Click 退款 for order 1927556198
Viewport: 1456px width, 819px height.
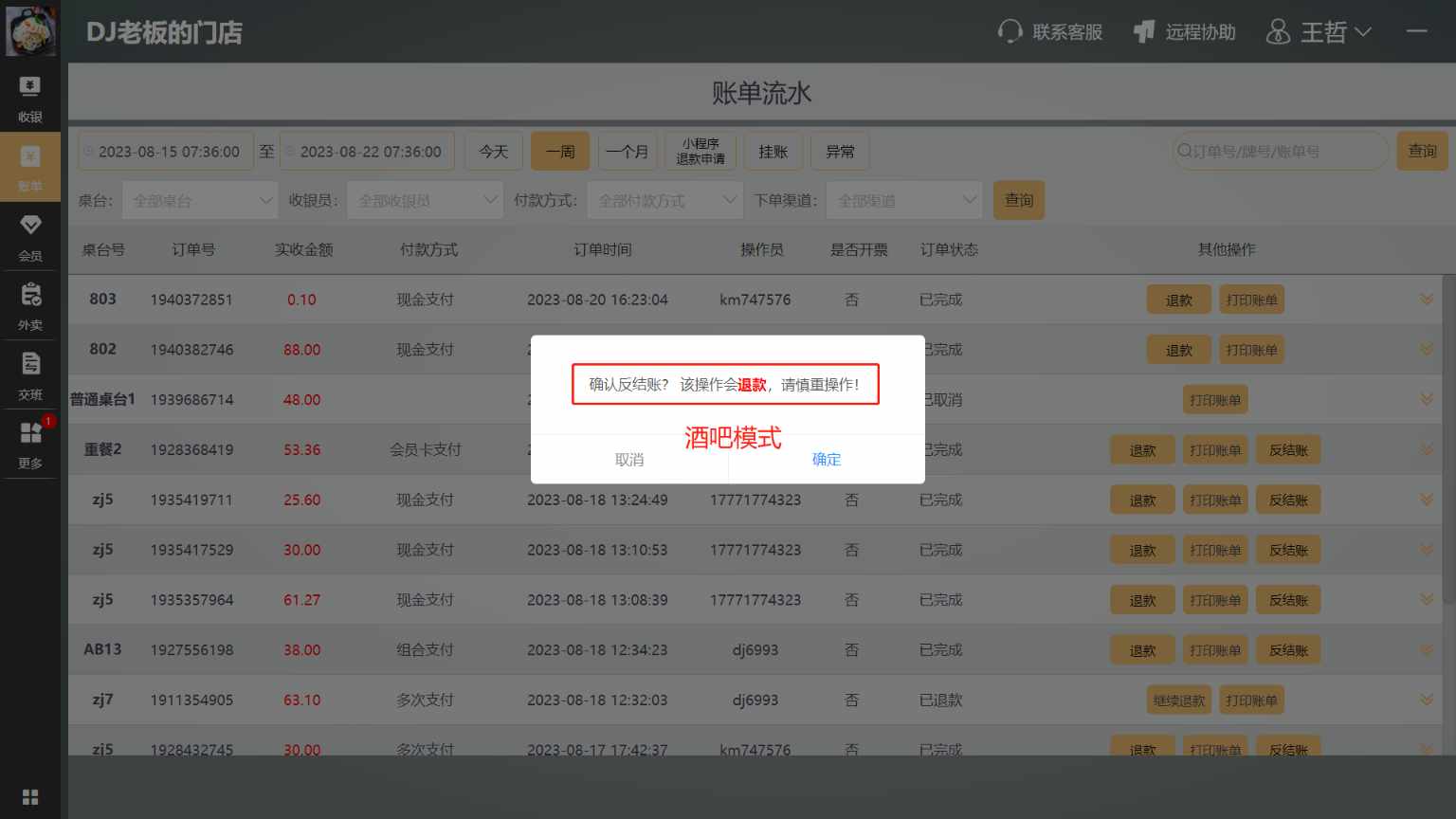1143,650
